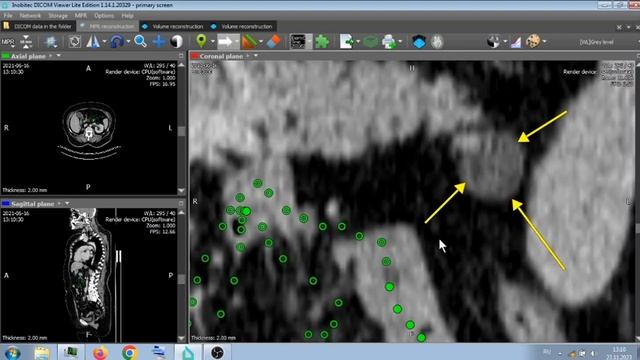The image size is (640, 360).
Task: Click the green 3D box icon
Action: (371, 42)
